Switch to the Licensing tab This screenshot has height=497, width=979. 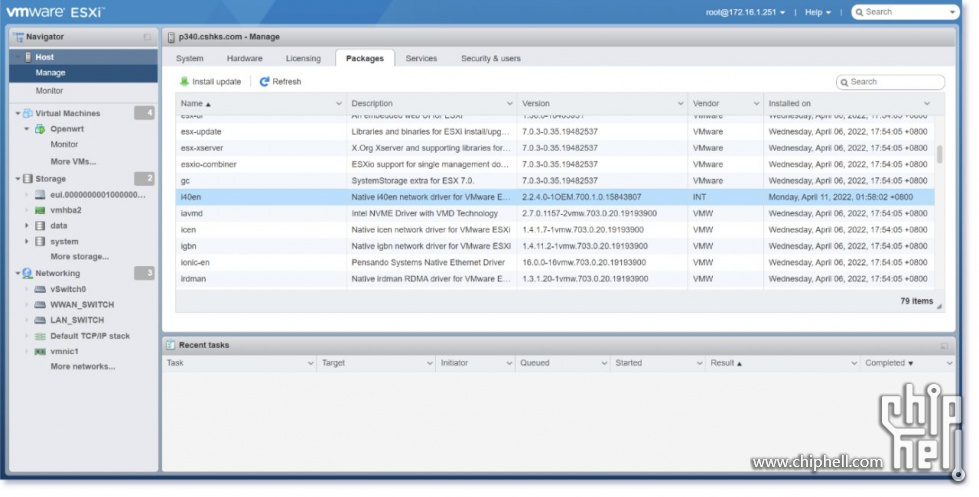click(x=303, y=59)
